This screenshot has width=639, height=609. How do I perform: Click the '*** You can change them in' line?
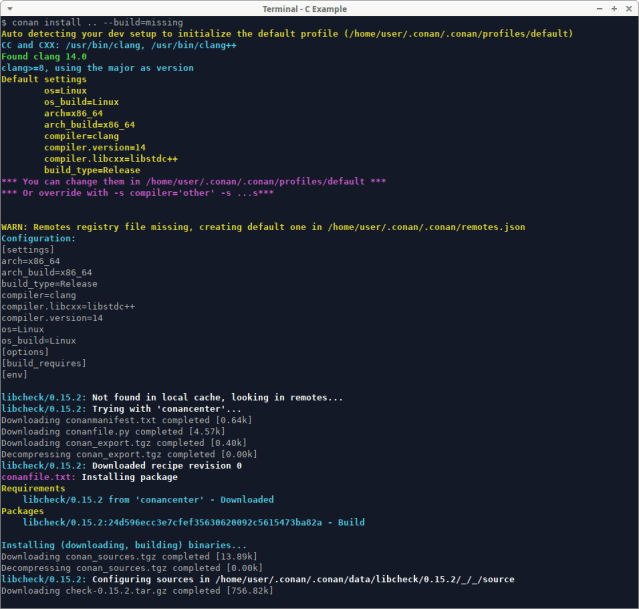click(x=194, y=181)
